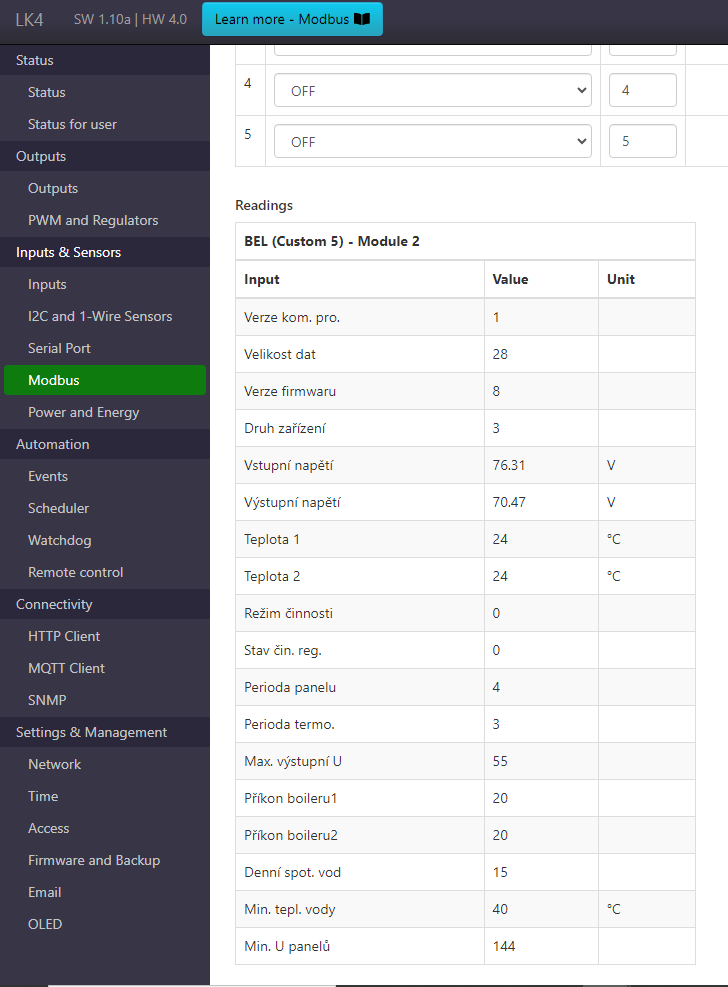Open PWM and Regulators settings

pyautogui.click(x=93, y=220)
